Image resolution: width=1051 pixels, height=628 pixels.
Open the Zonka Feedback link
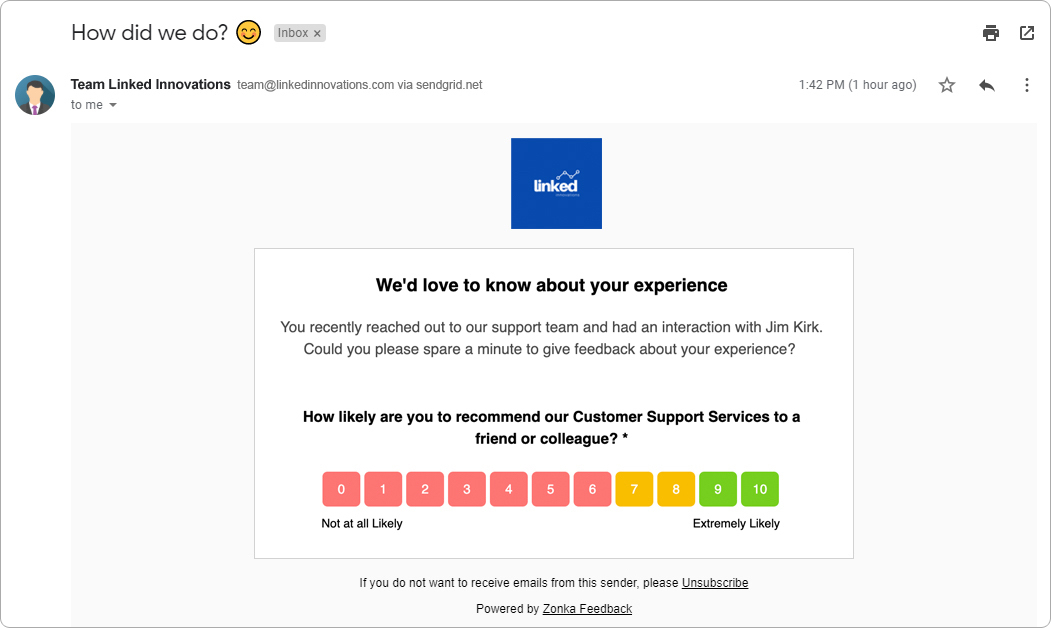click(x=587, y=608)
